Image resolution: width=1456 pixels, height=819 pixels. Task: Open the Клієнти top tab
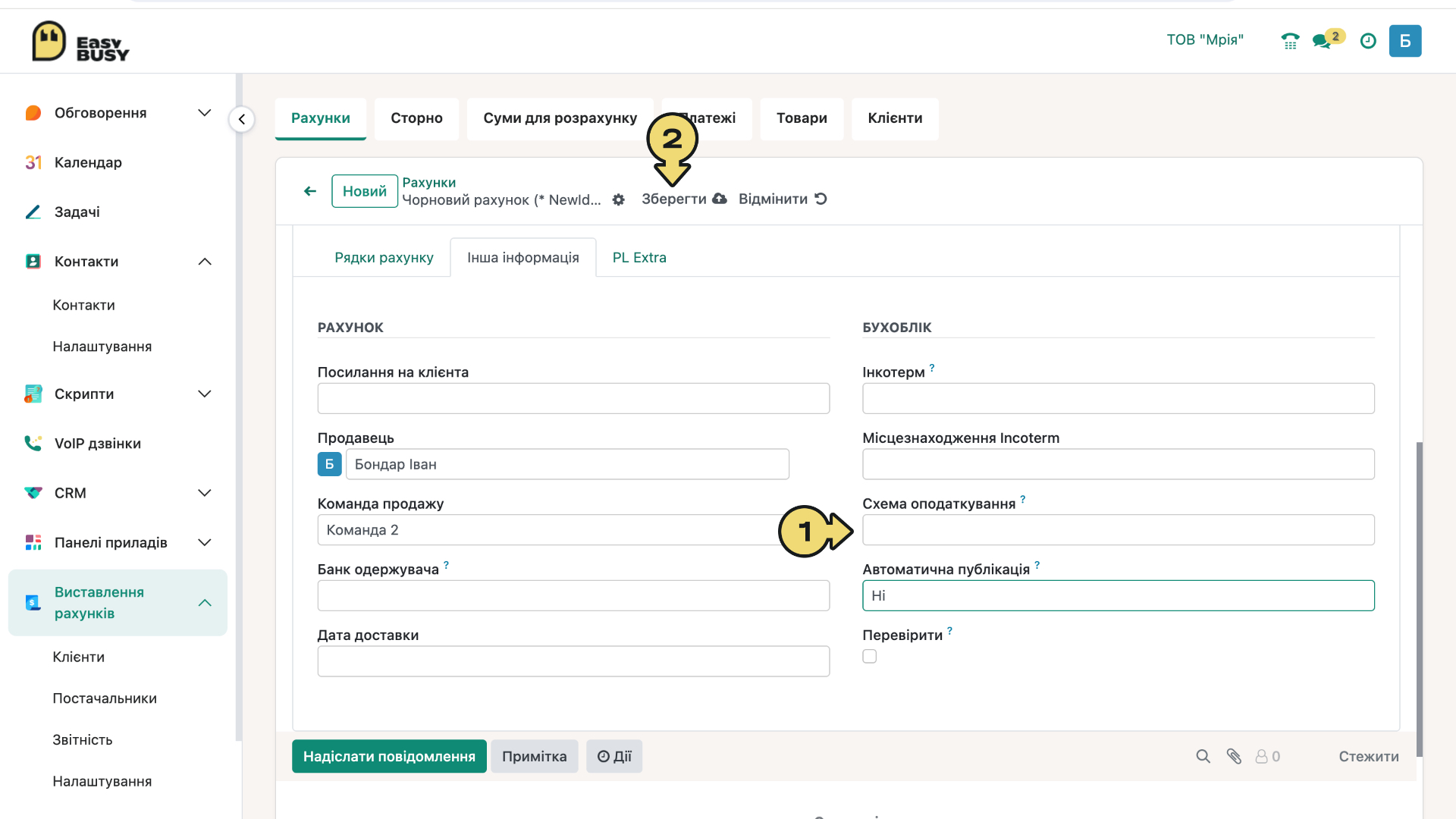coord(895,119)
